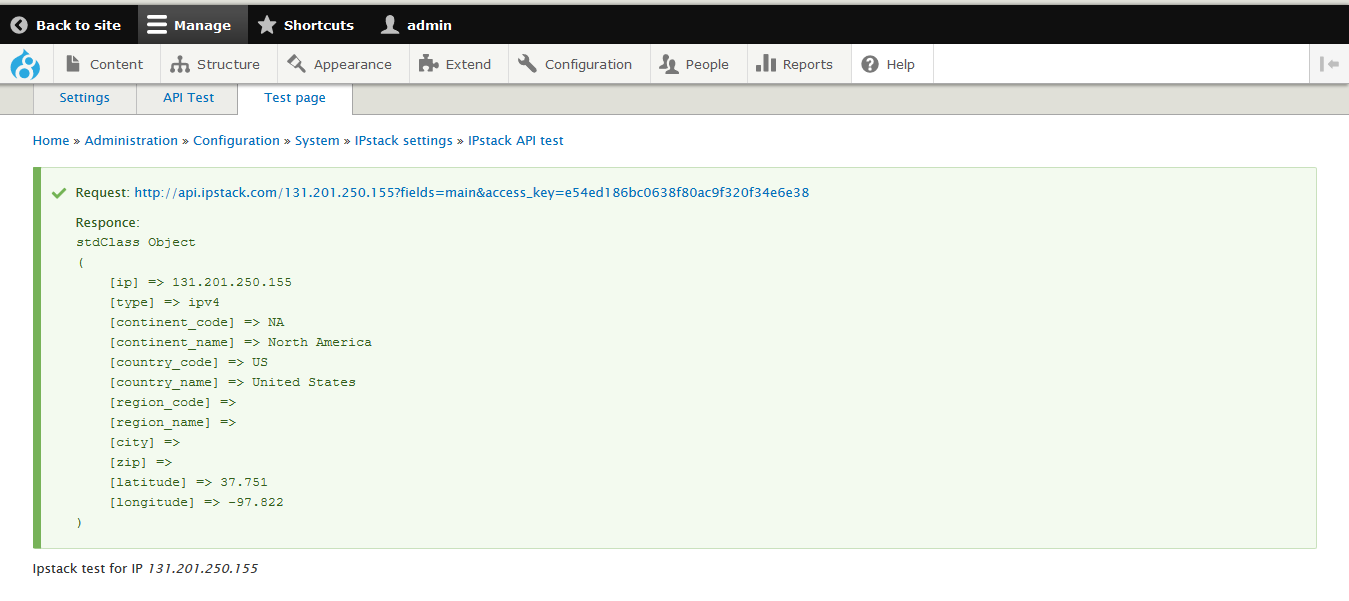
Task: Open the Extend menu label
Action: 468,64
